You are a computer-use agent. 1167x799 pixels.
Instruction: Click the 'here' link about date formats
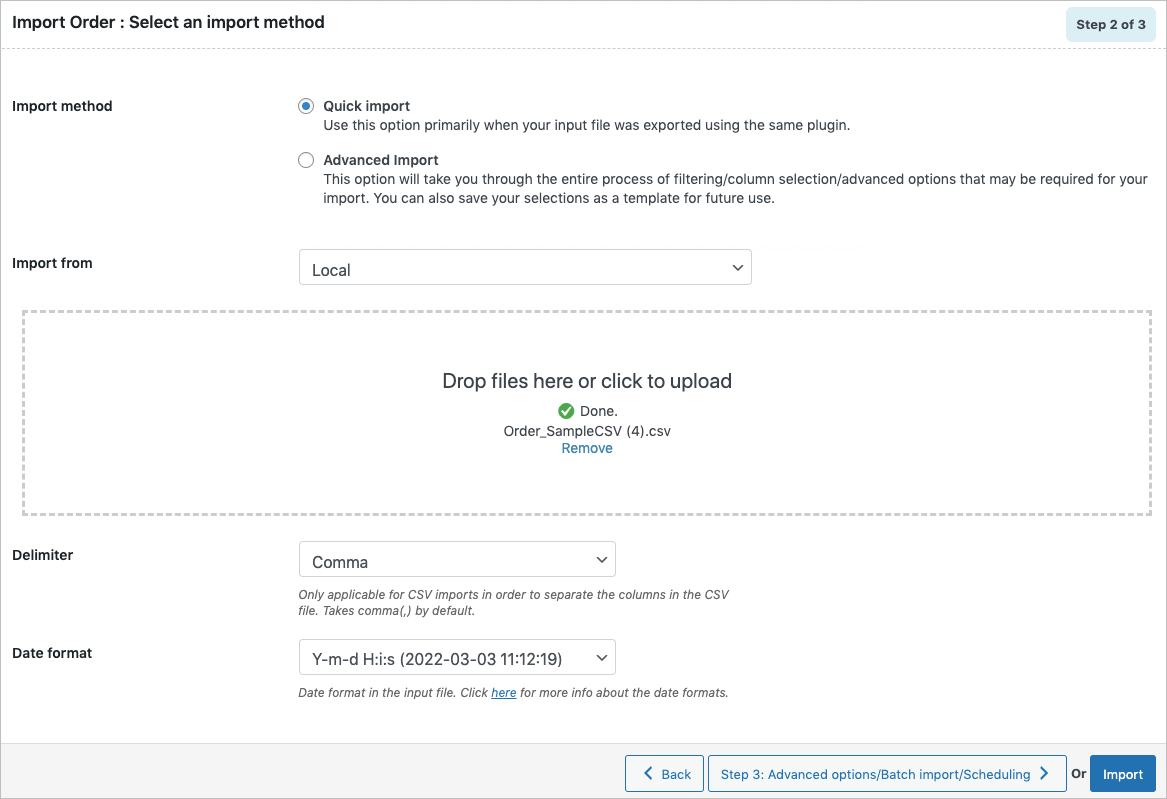[503, 692]
